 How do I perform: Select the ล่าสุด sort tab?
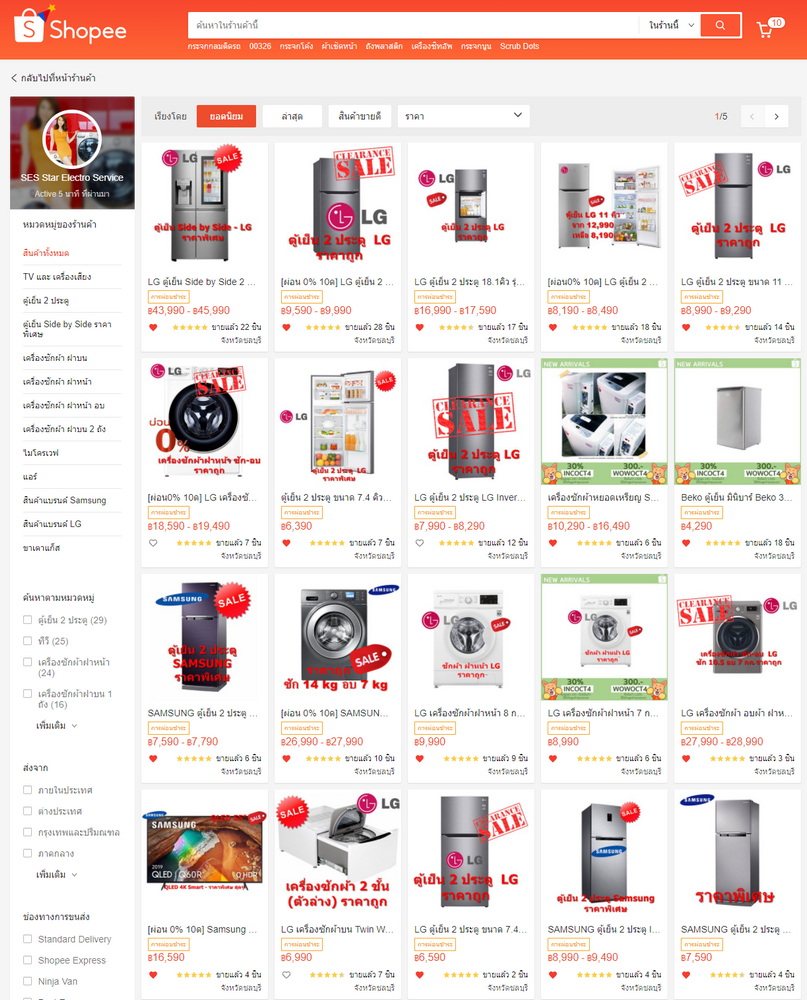pos(292,116)
